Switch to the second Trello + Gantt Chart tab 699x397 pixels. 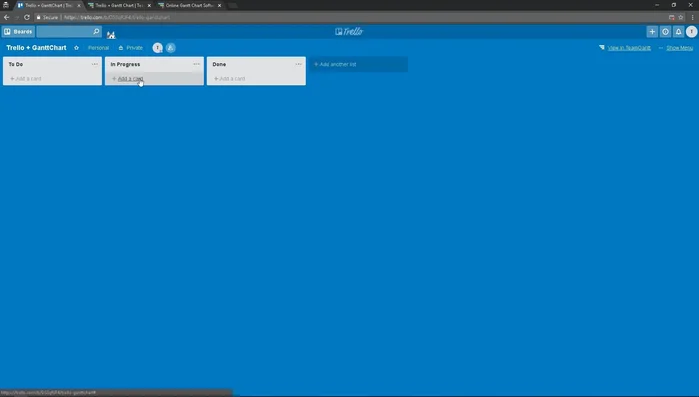[119, 5]
